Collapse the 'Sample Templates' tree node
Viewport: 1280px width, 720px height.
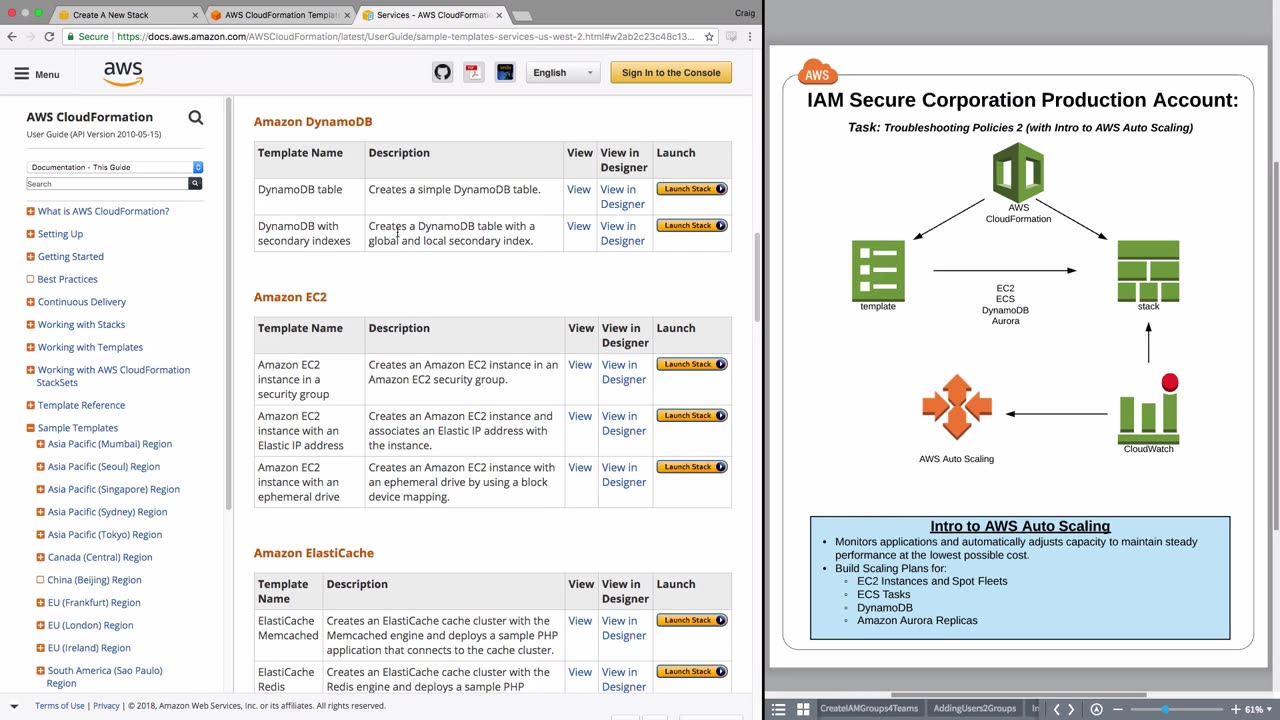(x=30, y=428)
